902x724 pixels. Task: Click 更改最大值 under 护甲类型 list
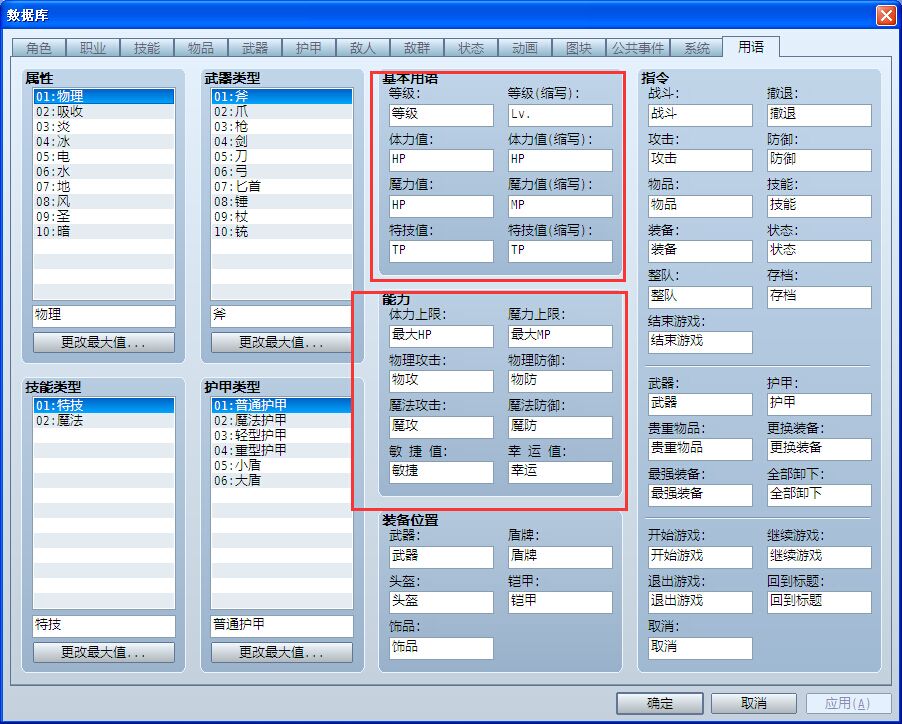[281, 653]
